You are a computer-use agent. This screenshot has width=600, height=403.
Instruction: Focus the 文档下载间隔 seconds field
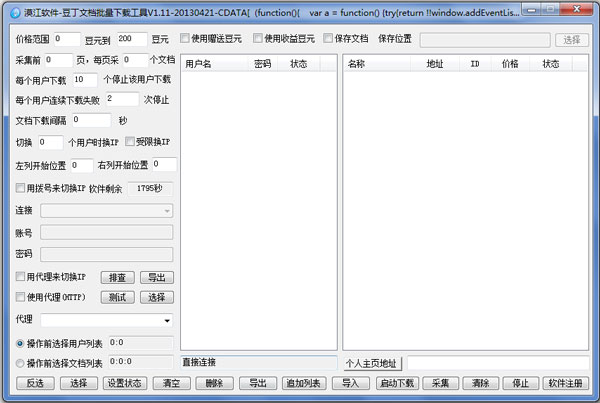click(x=91, y=120)
